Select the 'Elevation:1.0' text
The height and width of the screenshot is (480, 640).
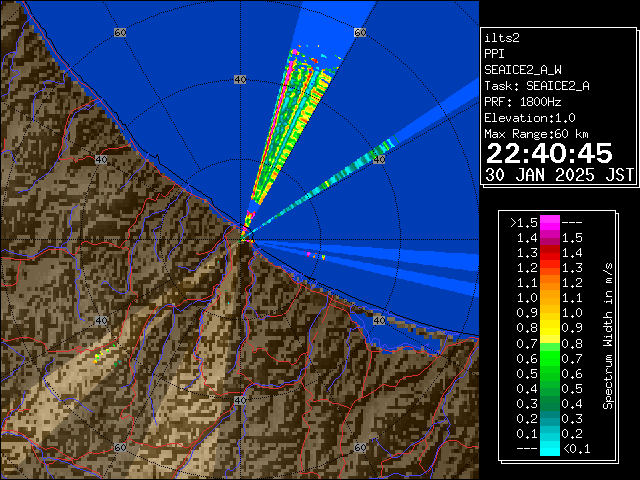point(530,118)
